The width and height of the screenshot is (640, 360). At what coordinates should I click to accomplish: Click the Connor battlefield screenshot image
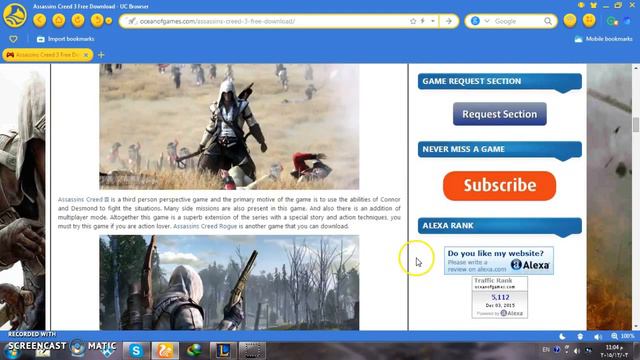(x=229, y=127)
